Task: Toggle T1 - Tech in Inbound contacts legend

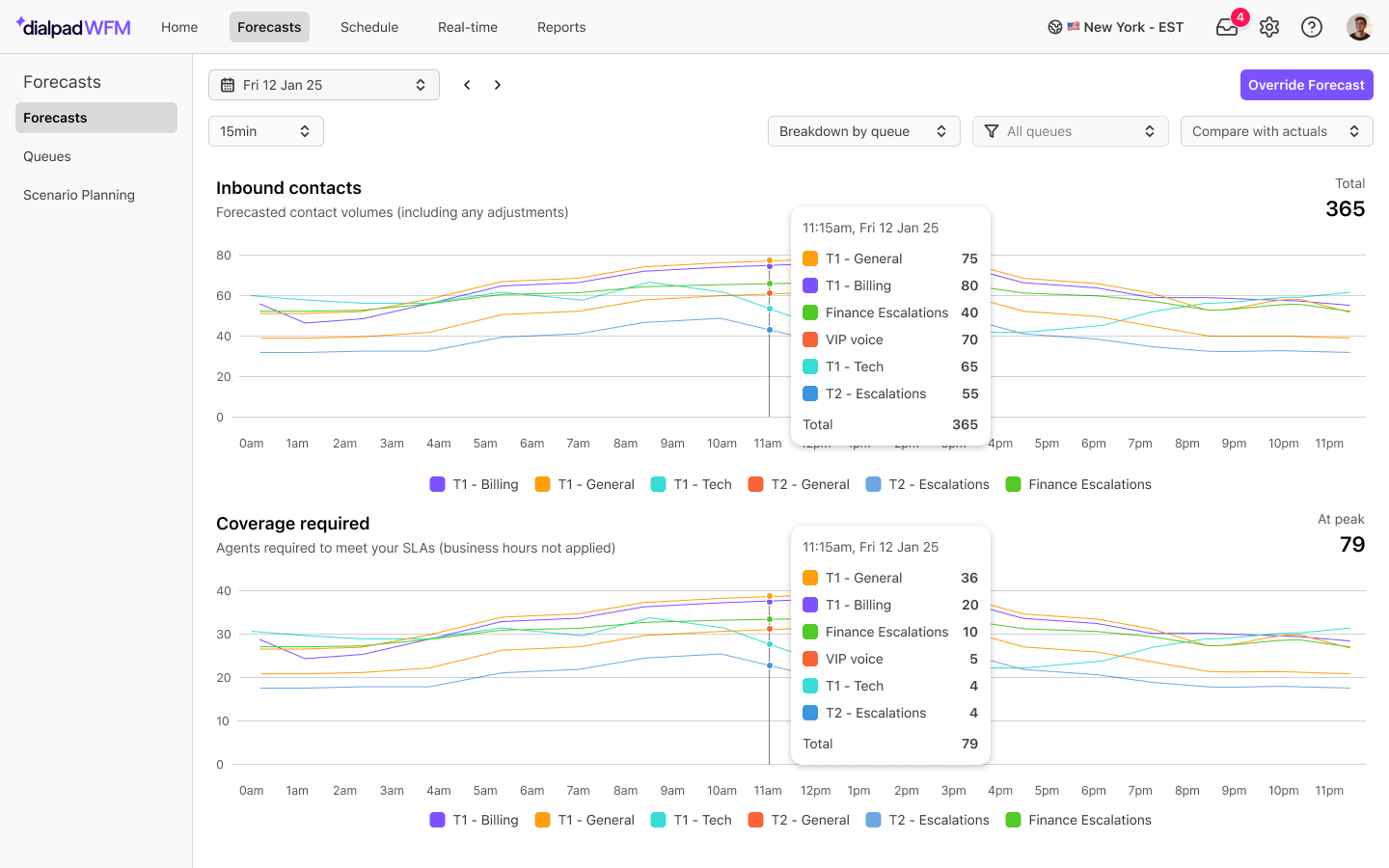Action: point(692,484)
